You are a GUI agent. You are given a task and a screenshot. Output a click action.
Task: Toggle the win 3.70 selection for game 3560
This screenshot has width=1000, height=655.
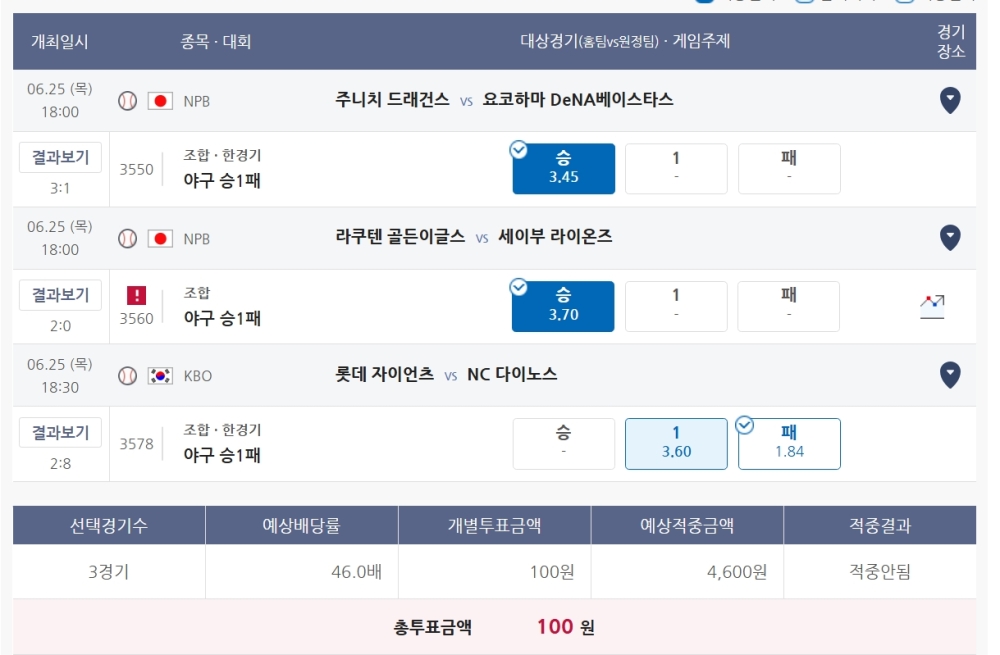[x=563, y=306]
